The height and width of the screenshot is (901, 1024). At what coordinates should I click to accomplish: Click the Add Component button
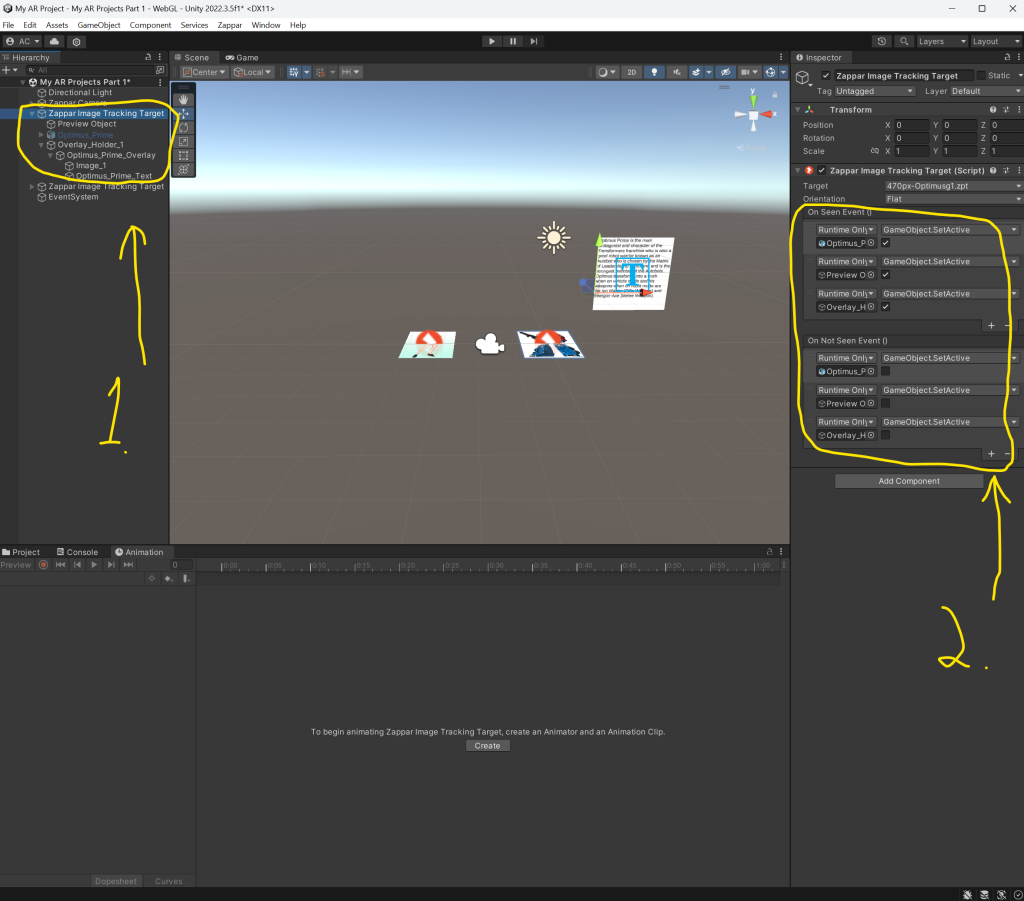[x=909, y=481]
